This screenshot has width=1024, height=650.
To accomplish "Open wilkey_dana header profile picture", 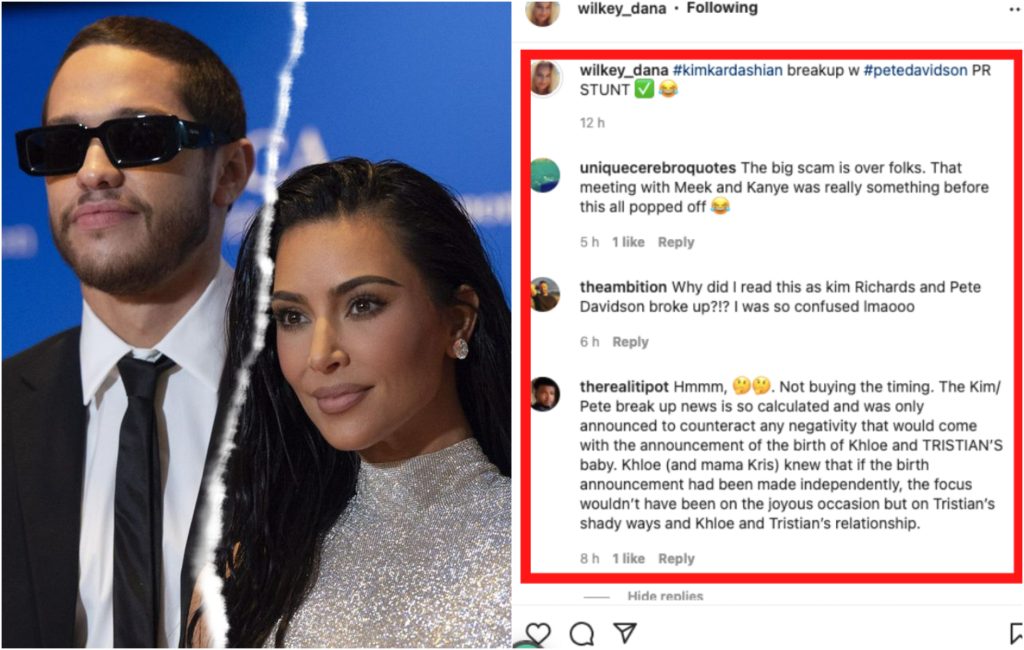I will tap(543, 12).
